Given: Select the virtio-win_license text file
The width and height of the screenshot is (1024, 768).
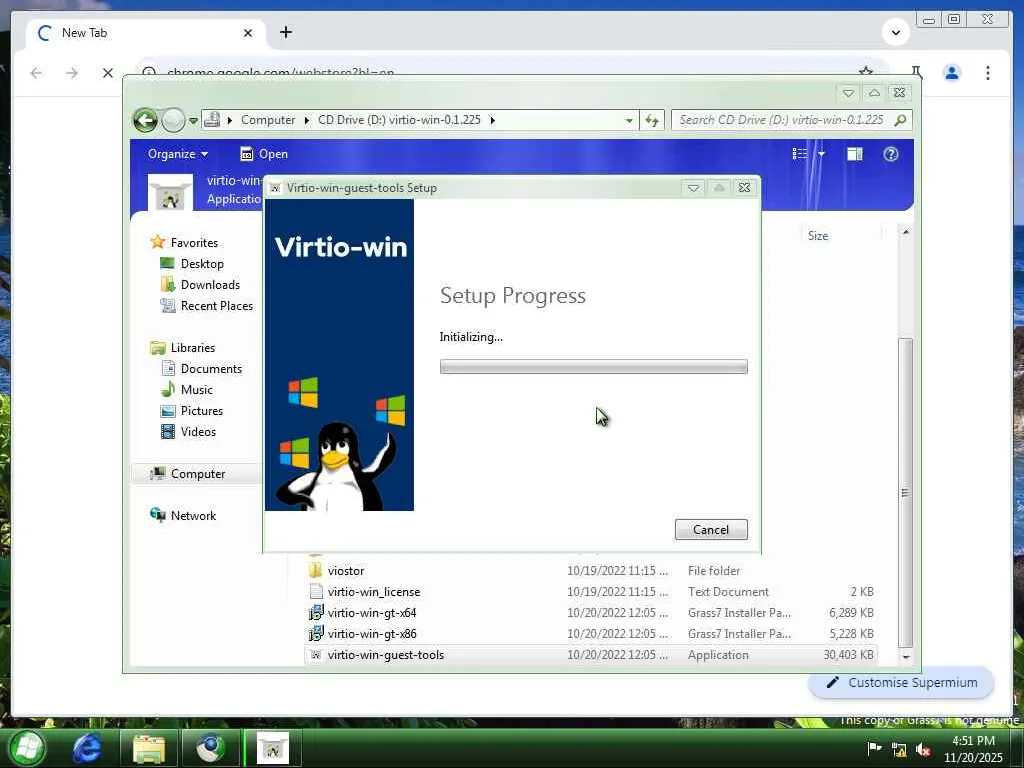Looking at the screenshot, I should pyautogui.click(x=590, y=592).
